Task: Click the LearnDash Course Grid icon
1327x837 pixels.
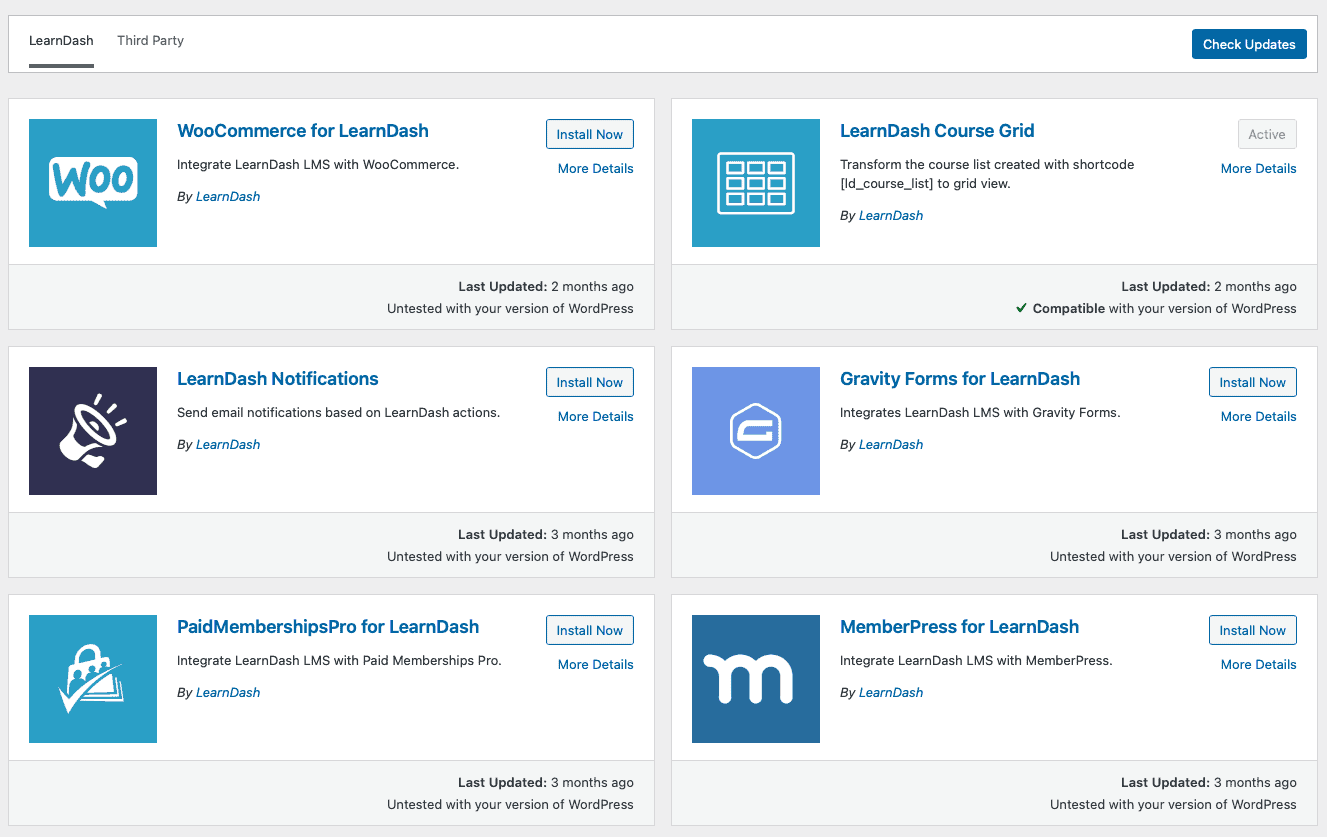Action: click(x=756, y=183)
